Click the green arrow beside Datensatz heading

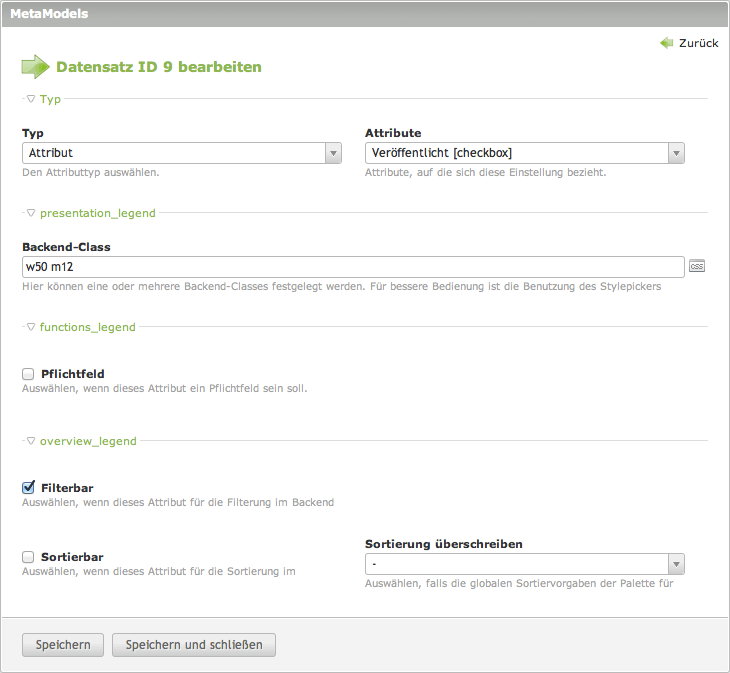[x=35, y=67]
